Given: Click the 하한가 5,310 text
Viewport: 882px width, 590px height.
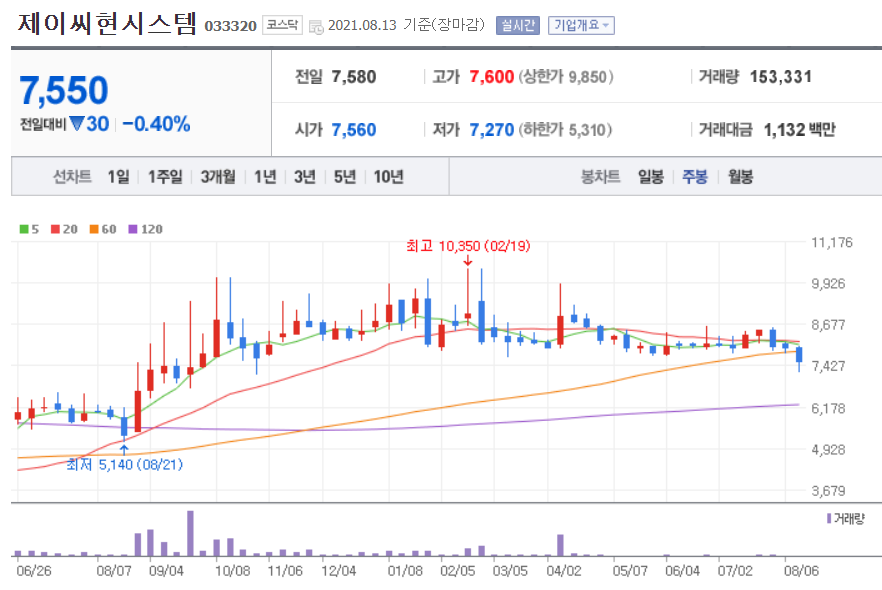Looking at the screenshot, I should 565,130.
